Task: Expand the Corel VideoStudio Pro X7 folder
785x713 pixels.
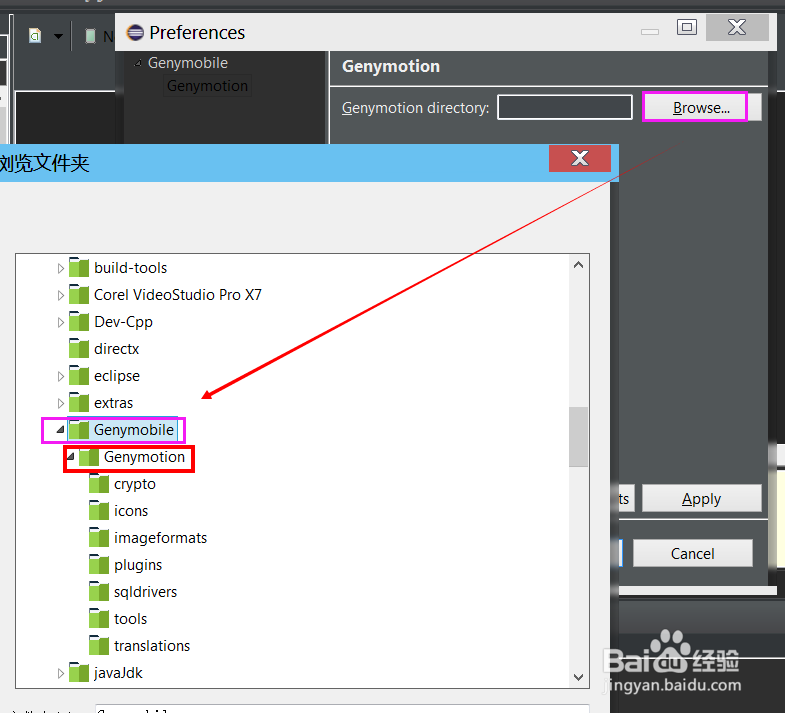Action: coord(61,295)
